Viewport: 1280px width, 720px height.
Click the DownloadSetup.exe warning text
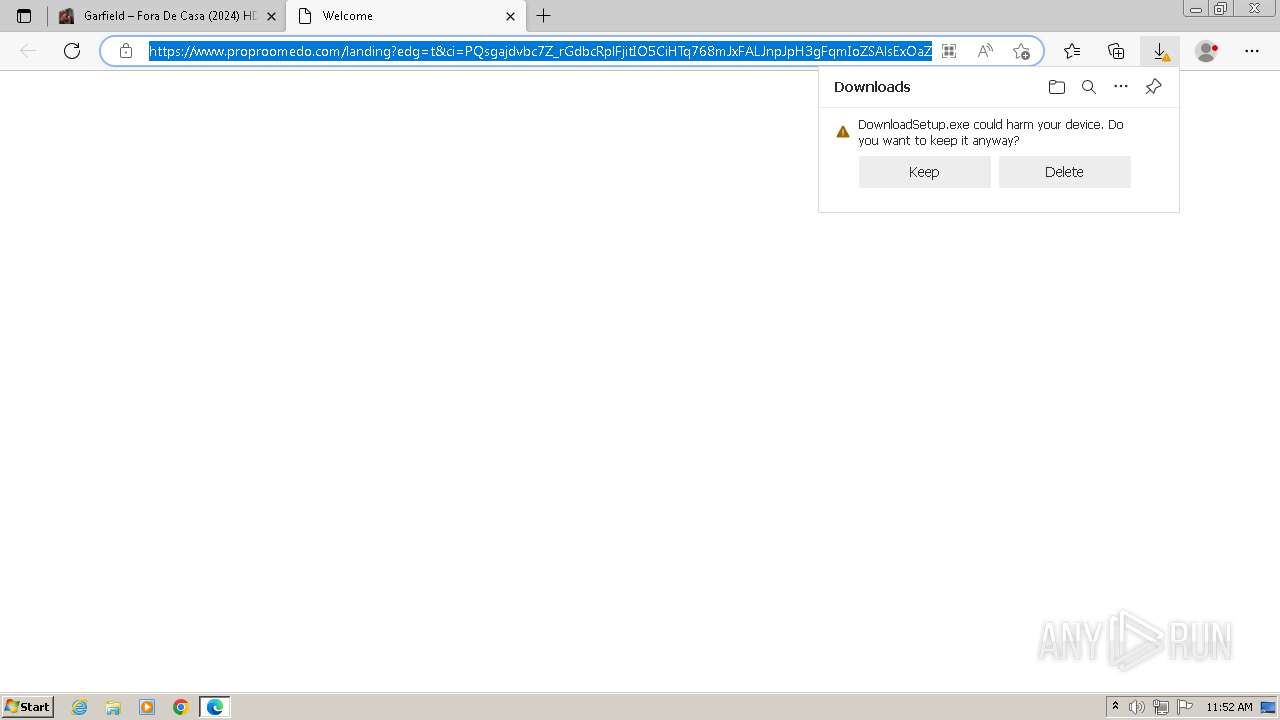click(990, 133)
